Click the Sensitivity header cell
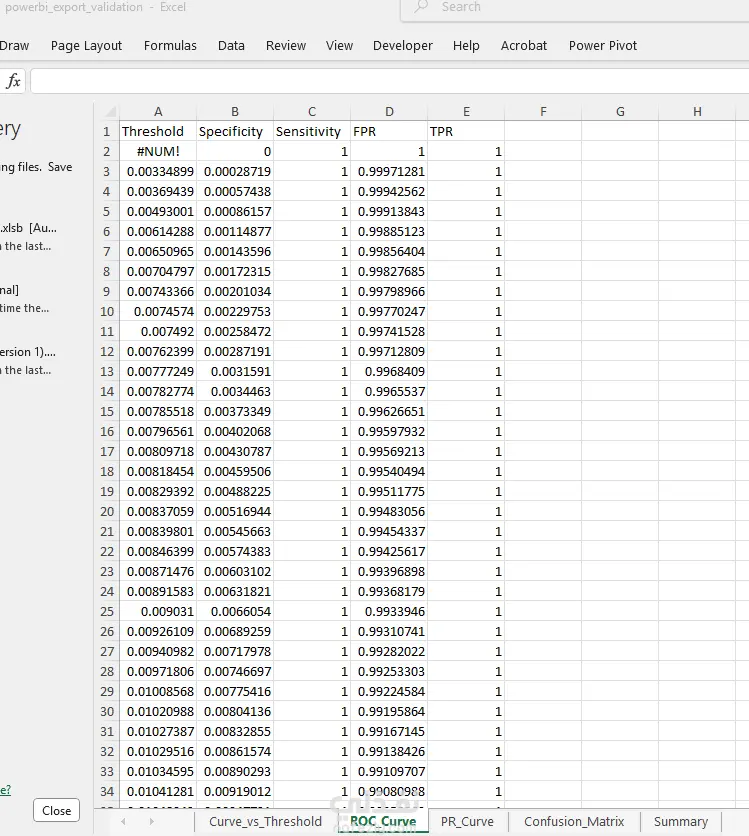Image resolution: width=749 pixels, height=836 pixels. click(312, 131)
